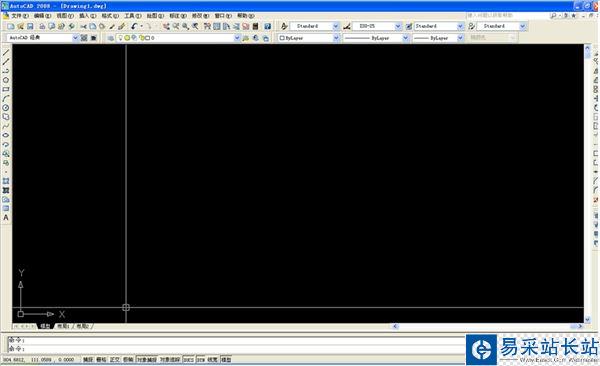Open the 视图 (View) menu
600x366 pixels.
point(65,16)
